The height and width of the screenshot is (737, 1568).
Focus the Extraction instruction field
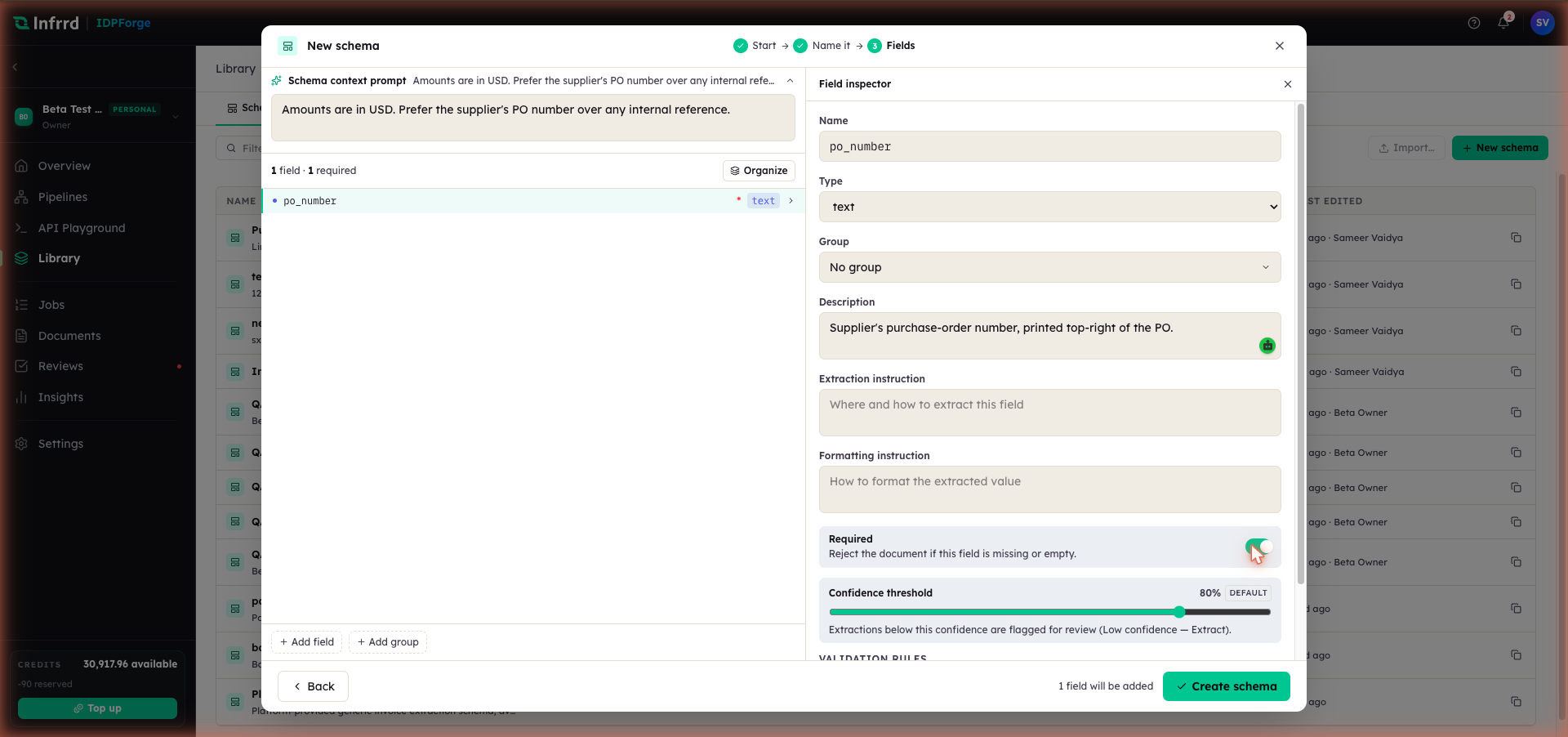[x=1049, y=413]
